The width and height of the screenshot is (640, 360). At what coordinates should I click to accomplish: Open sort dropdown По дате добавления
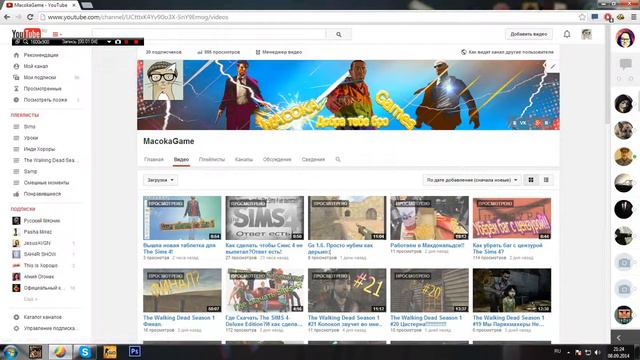[472, 180]
